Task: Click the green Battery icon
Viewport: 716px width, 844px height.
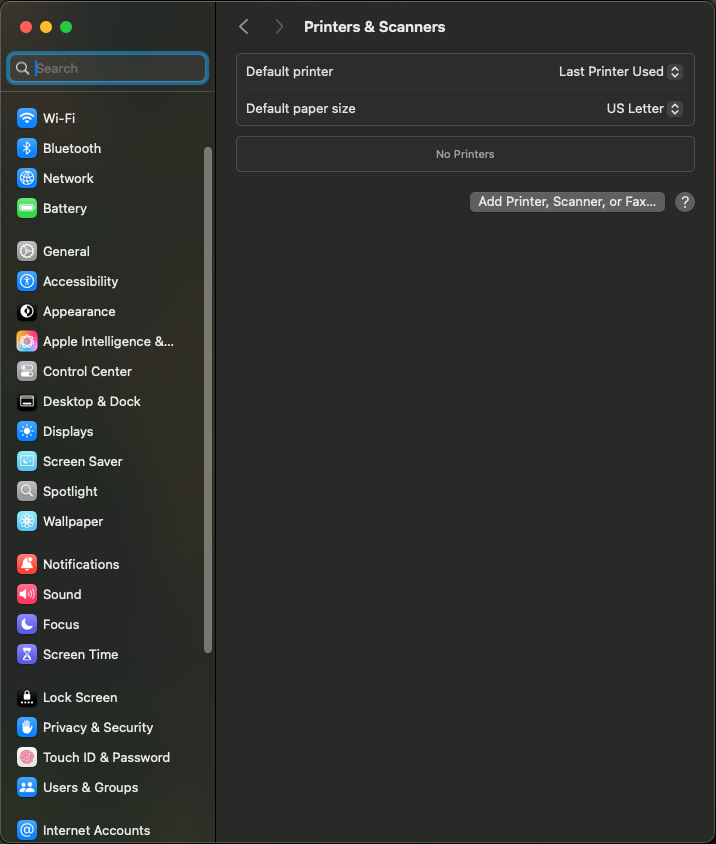Action: [27, 208]
